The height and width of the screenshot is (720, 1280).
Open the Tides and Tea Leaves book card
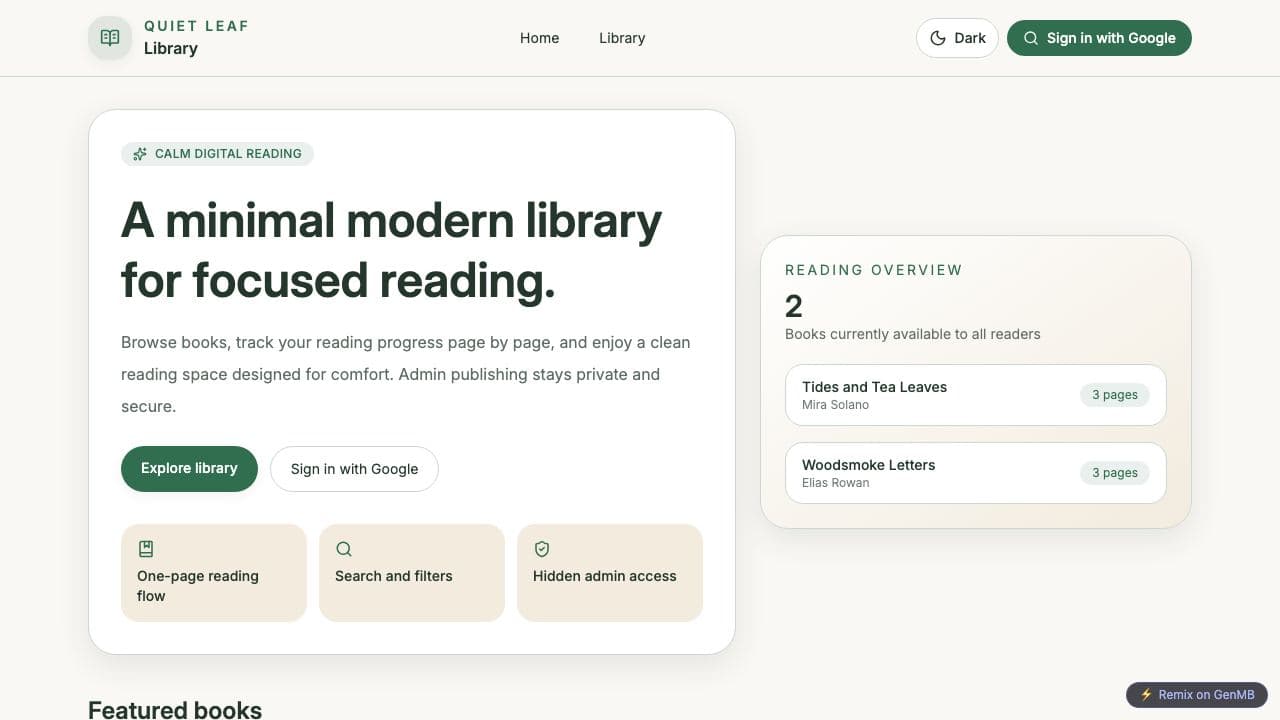[976, 395]
